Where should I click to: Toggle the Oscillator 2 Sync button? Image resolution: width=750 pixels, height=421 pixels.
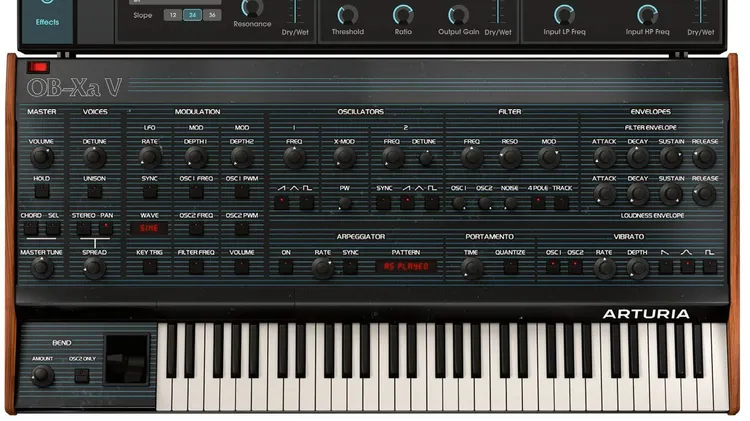(383, 202)
